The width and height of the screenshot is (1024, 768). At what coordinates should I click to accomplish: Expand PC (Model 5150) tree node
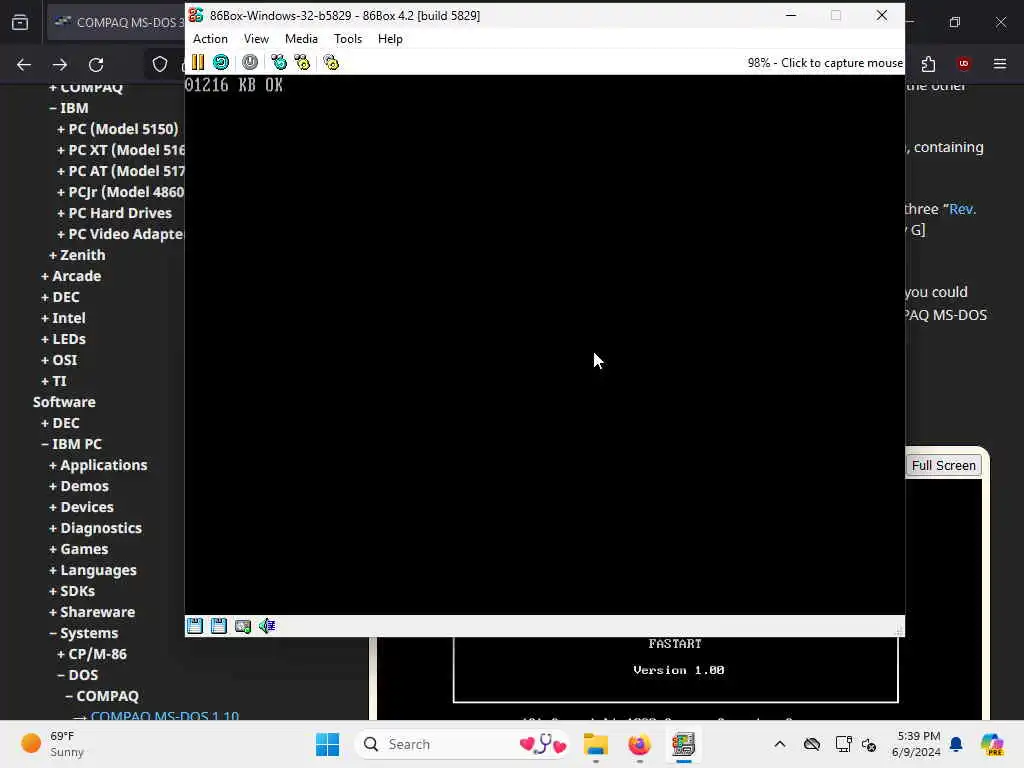click(x=118, y=129)
